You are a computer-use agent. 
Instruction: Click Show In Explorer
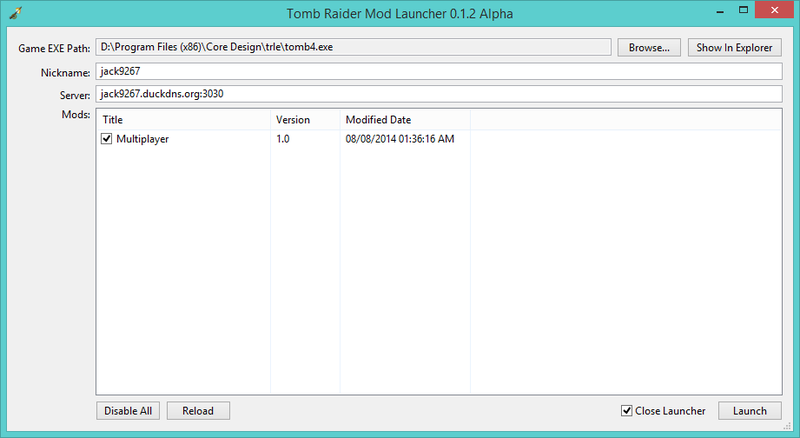(x=734, y=48)
